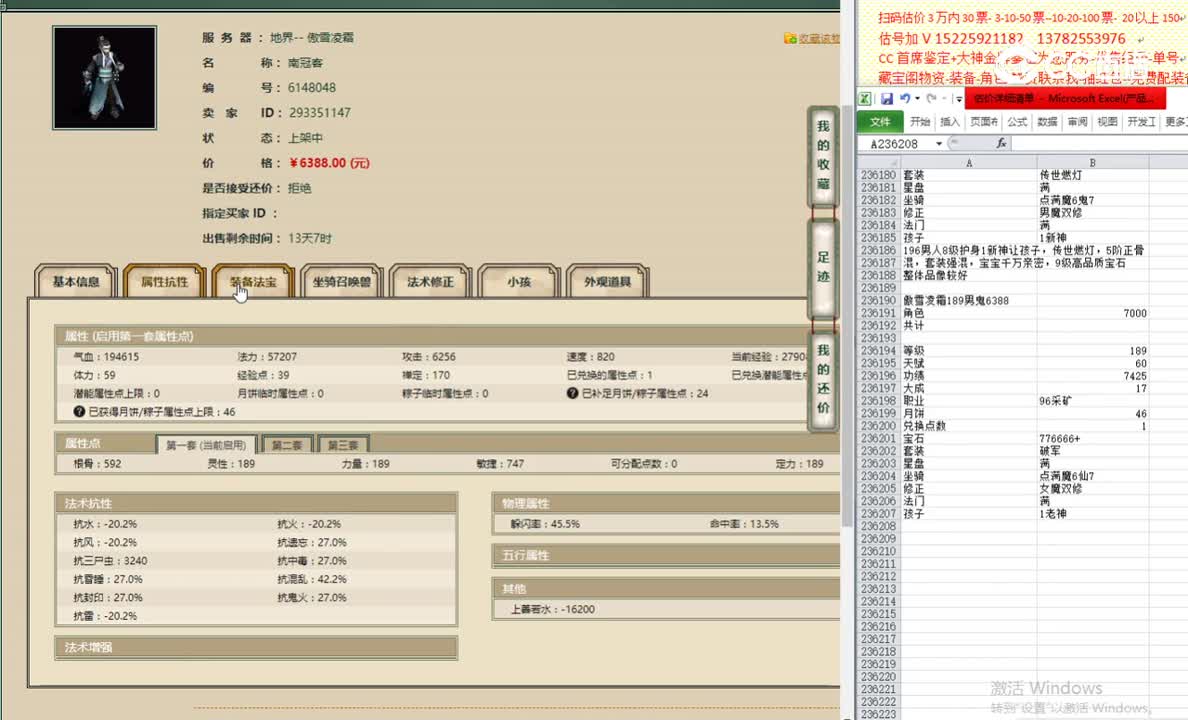
Task: Click the cell reading 96采矿
Action: pyautogui.click(x=1093, y=401)
